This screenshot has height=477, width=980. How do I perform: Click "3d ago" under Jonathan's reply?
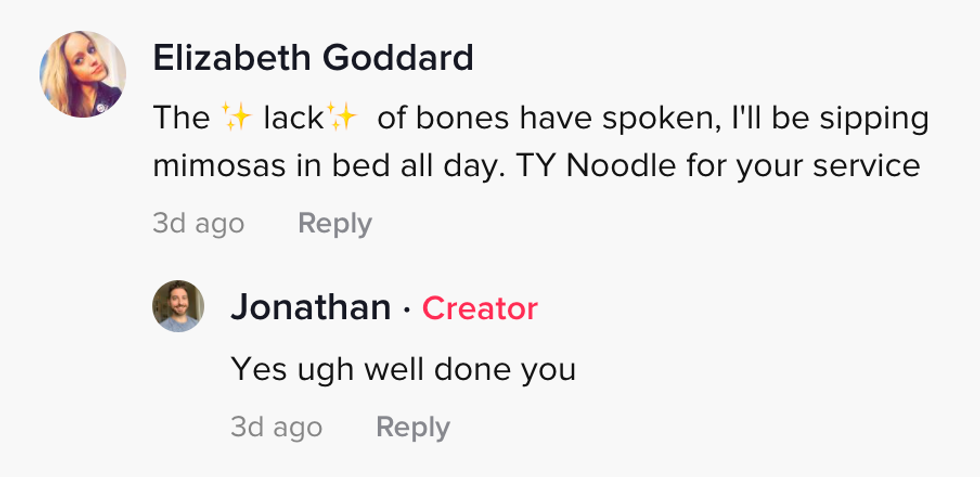coord(276,428)
